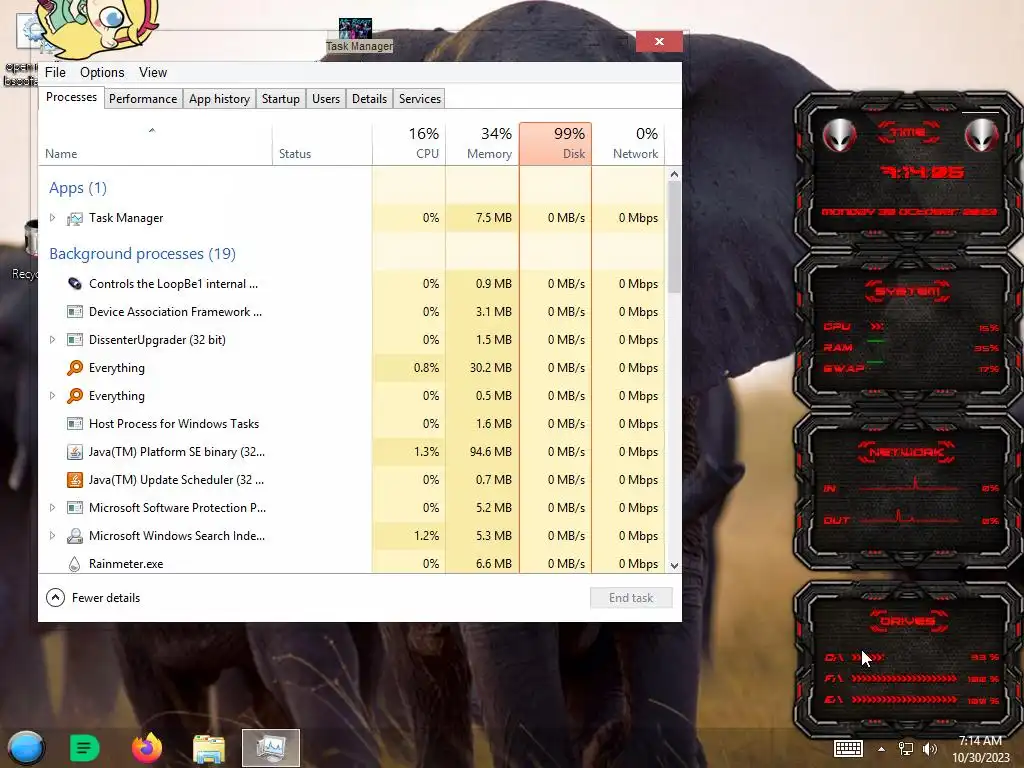Click the Rainmeter.exe droplet icon
The image size is (1024, 768).
[x=74, y=564]
